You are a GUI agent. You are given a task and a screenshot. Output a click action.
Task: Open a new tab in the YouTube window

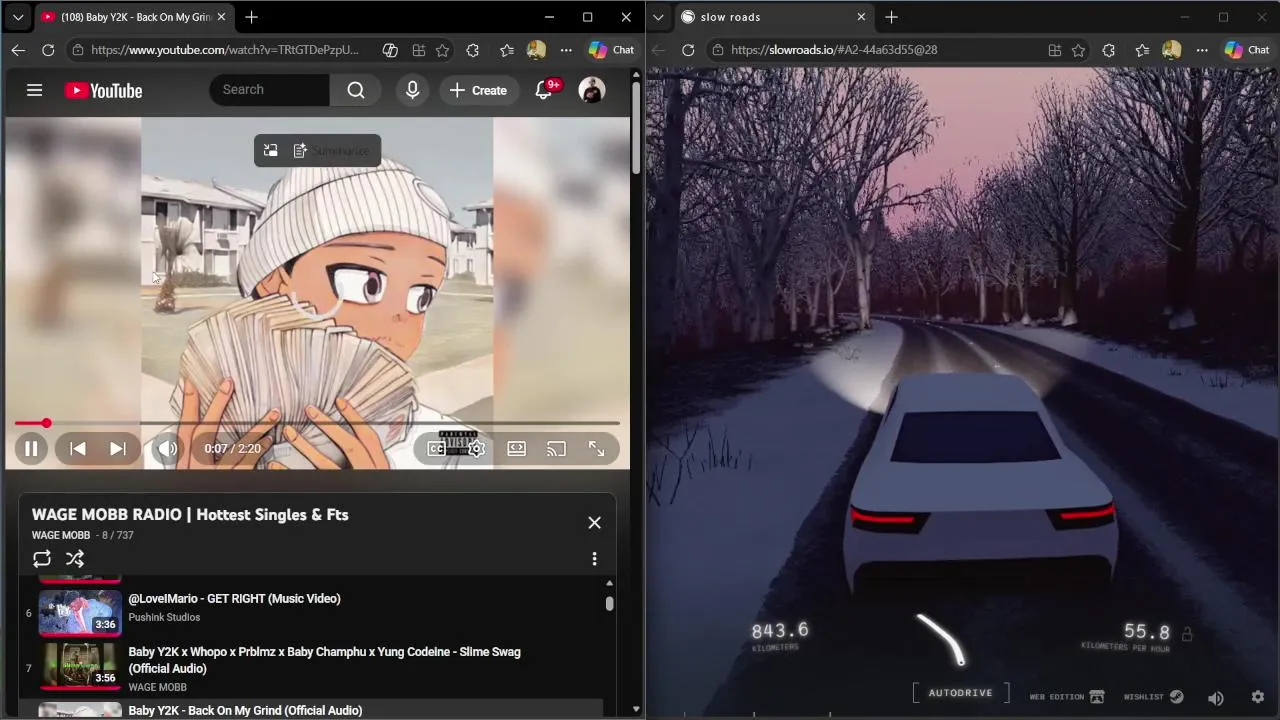coord(251,17)
